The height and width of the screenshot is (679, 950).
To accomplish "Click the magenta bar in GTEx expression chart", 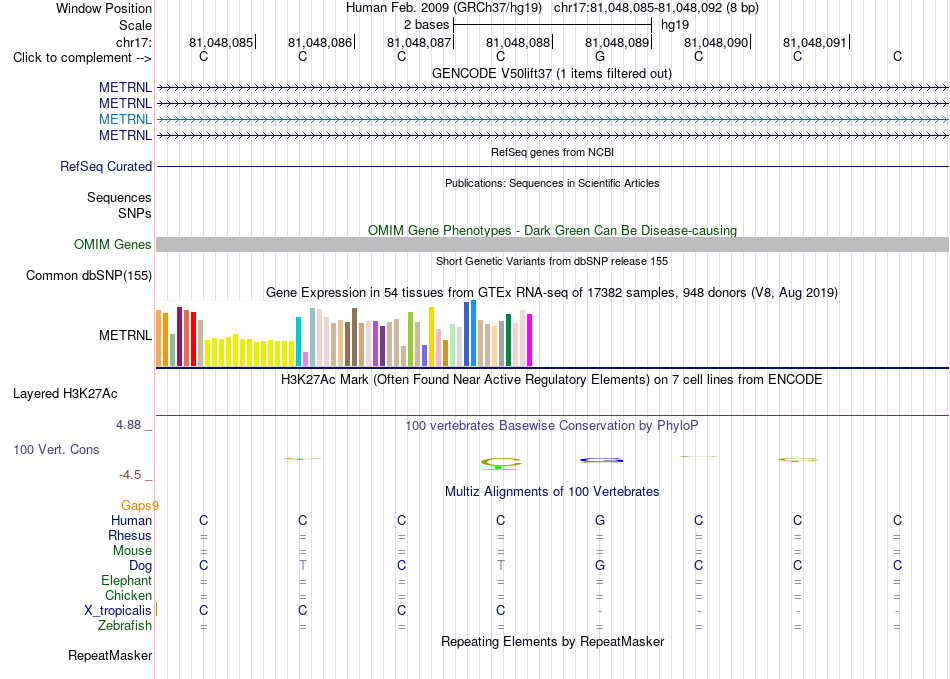I will tap(530, 340).
